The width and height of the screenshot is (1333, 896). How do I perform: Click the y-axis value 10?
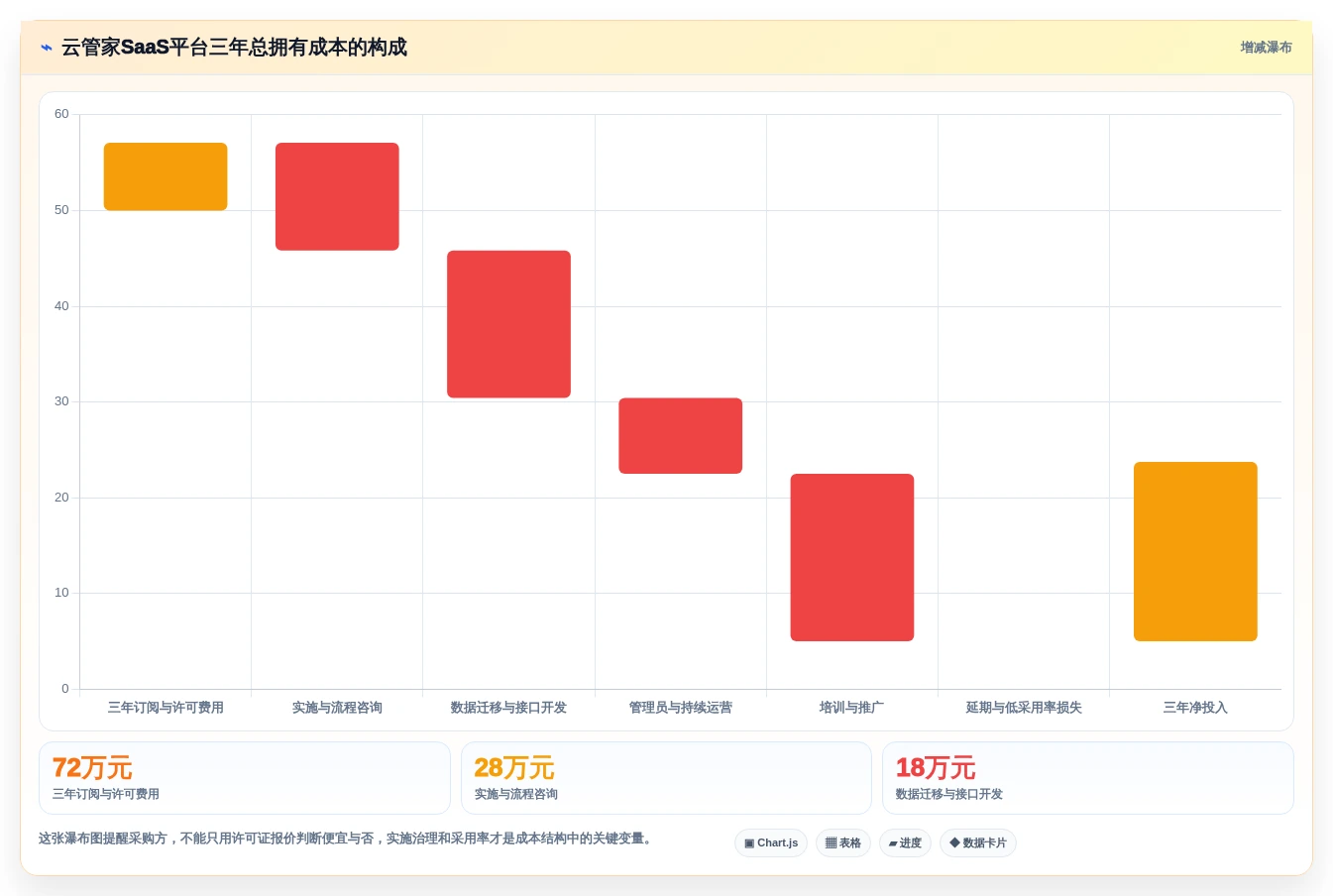coord(61,593)
